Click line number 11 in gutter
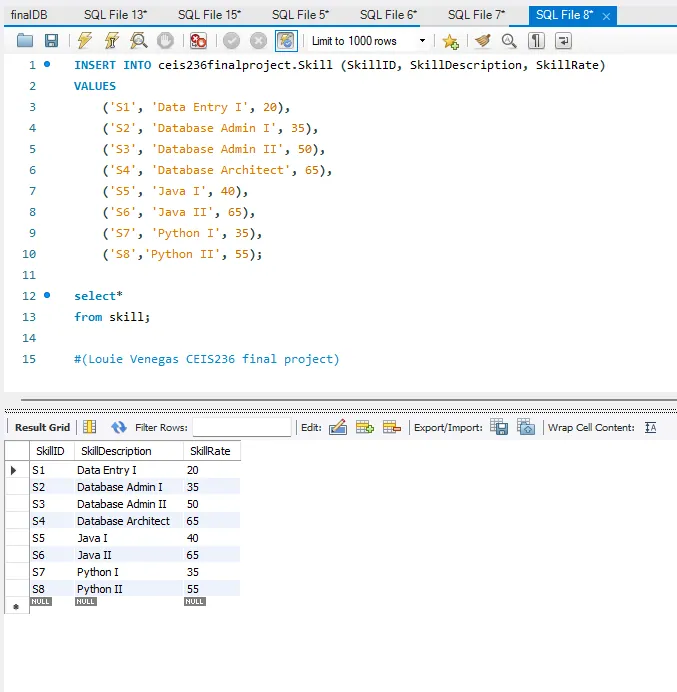The height and width of the screenshot is (692, 677). [x=29, y=275]
